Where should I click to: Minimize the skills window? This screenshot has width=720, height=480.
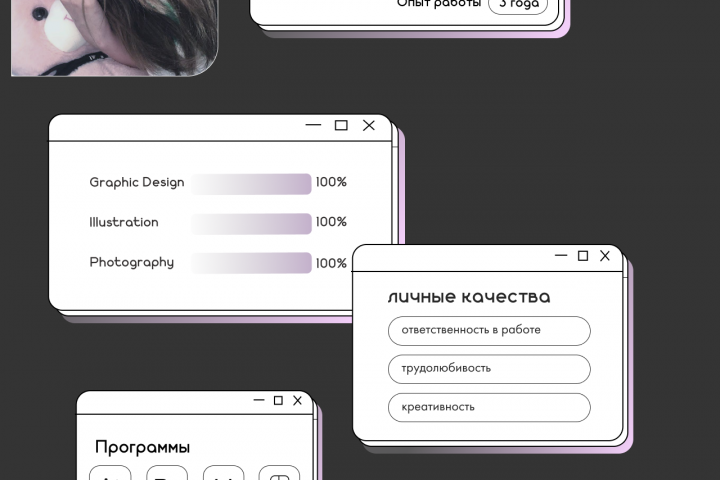click(x=313, y=125)
